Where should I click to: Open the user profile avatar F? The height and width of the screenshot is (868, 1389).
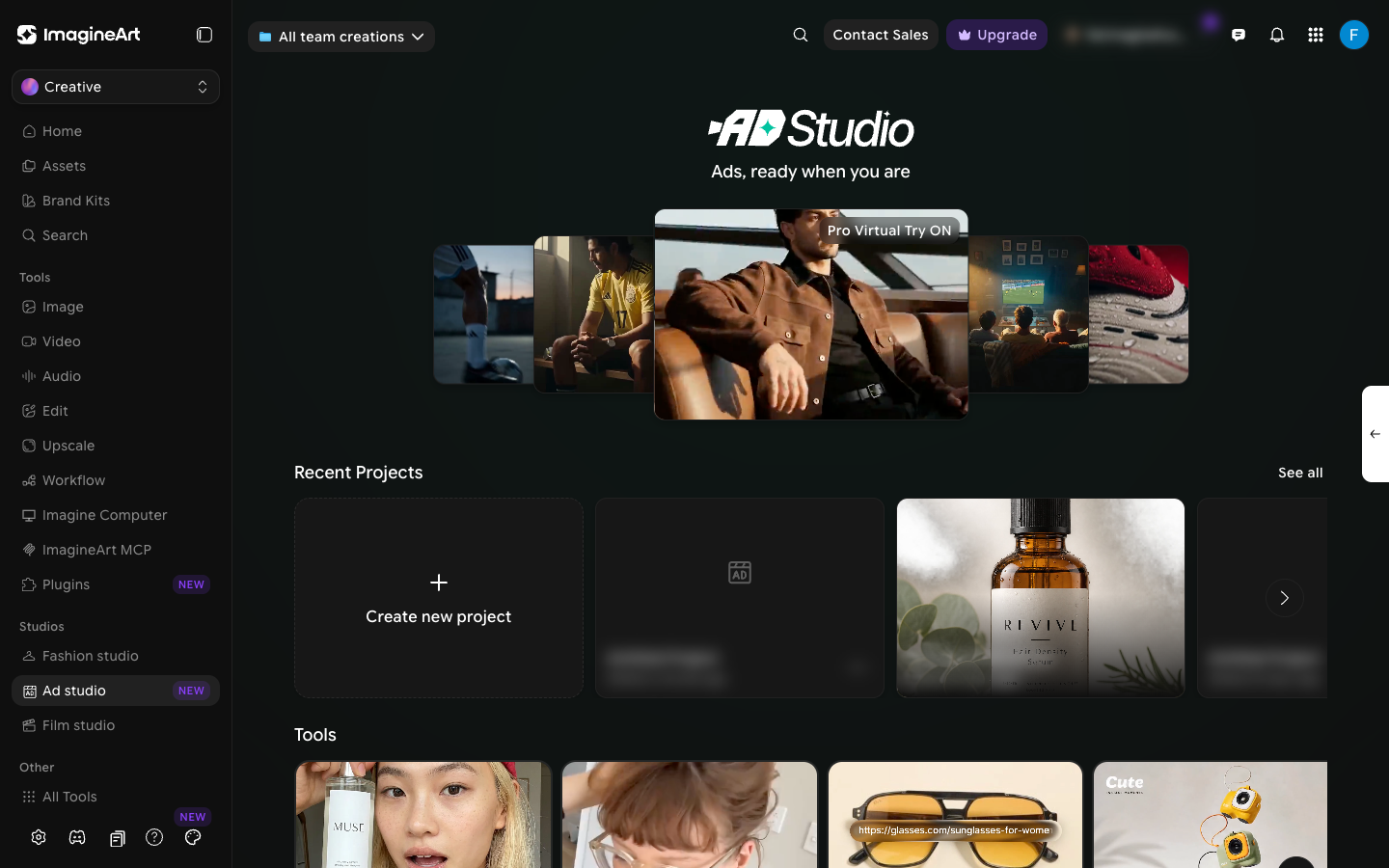tap(1354, 35)
